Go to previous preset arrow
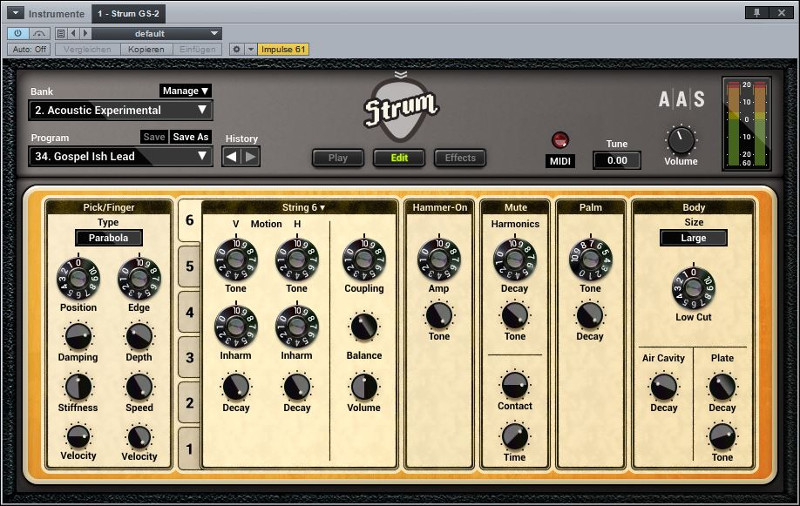Viewport: 800px width, 506px height. point(73,34)
